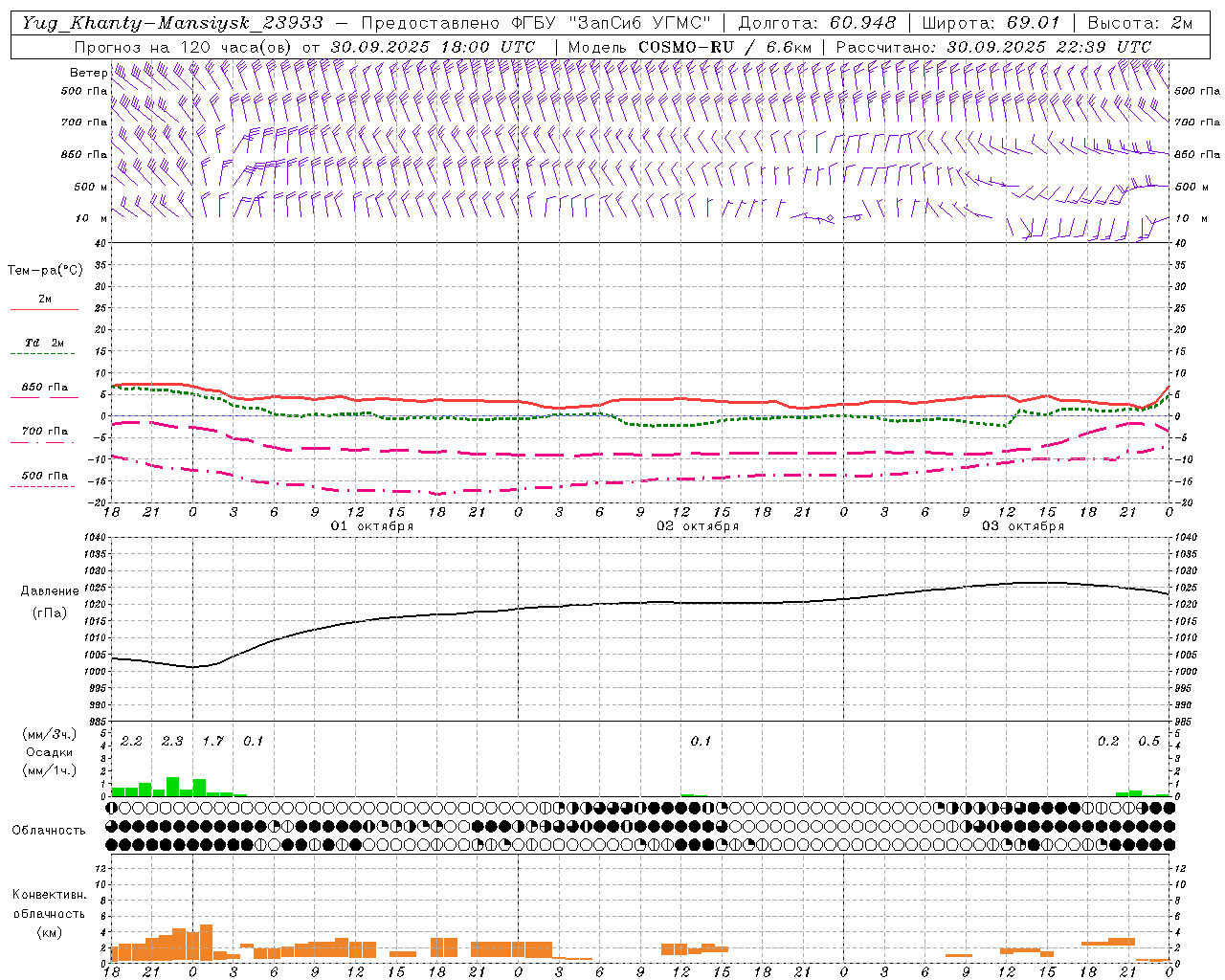The height and width of the screenshot is (980, 1225).
Task: Click the 700 гПа temperature legend entry
Action: point(45,432)
